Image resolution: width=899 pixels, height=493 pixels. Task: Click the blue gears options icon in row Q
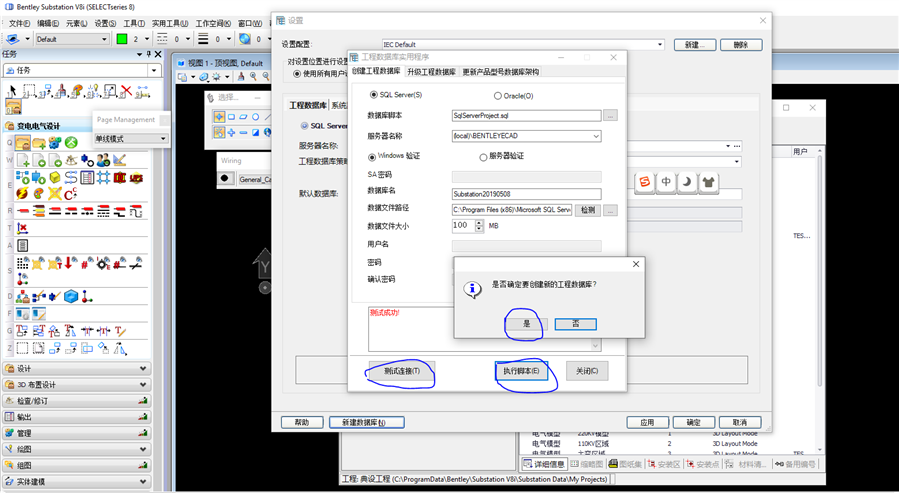click(54, 142)
